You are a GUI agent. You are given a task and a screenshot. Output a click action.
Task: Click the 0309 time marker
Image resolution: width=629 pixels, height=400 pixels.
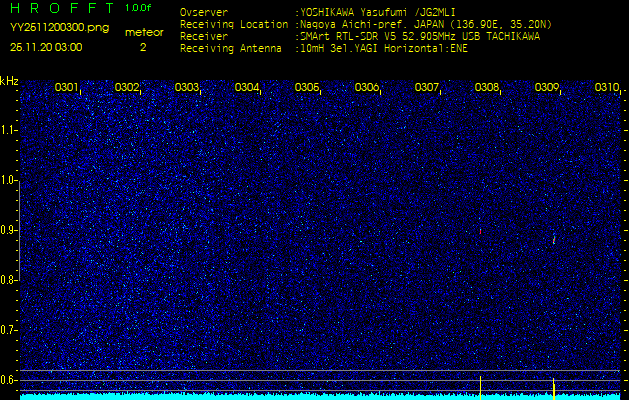pyautogui.click(x=547, y=87)
